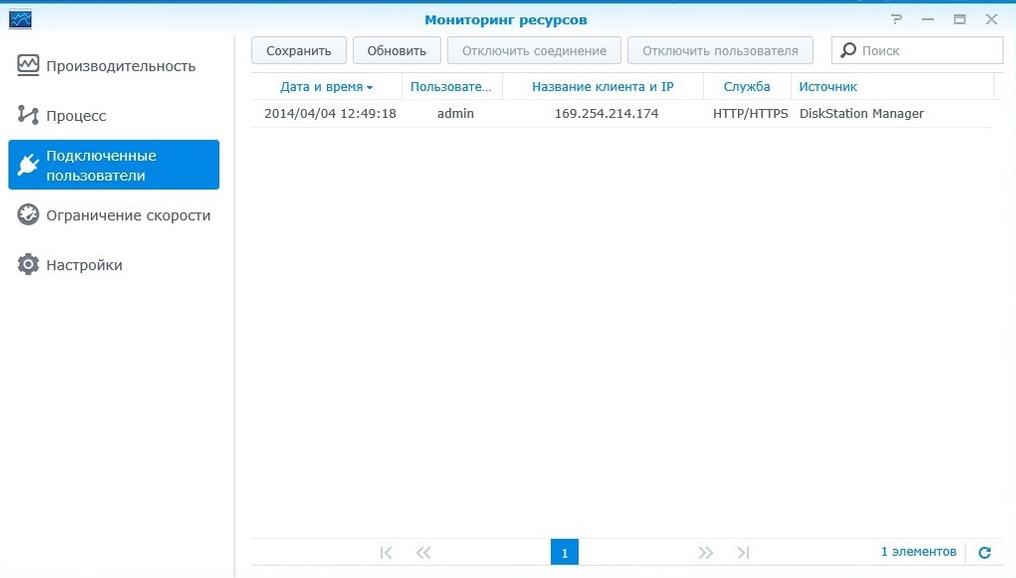Click the magnifier icon in the search box
This screenshot has height=578, width=1016.
pos(849,50)
